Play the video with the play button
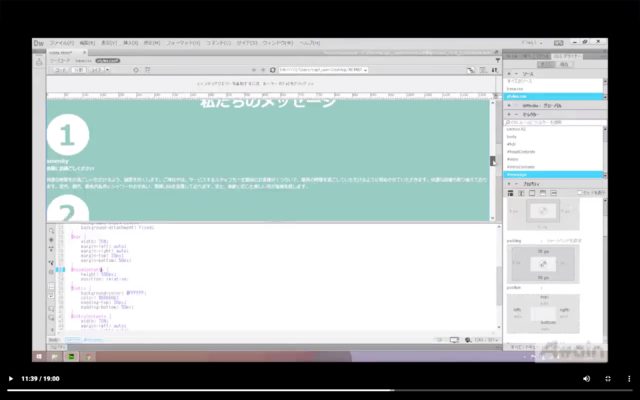Screen dimensions: 640x400 tap(11, 379)
